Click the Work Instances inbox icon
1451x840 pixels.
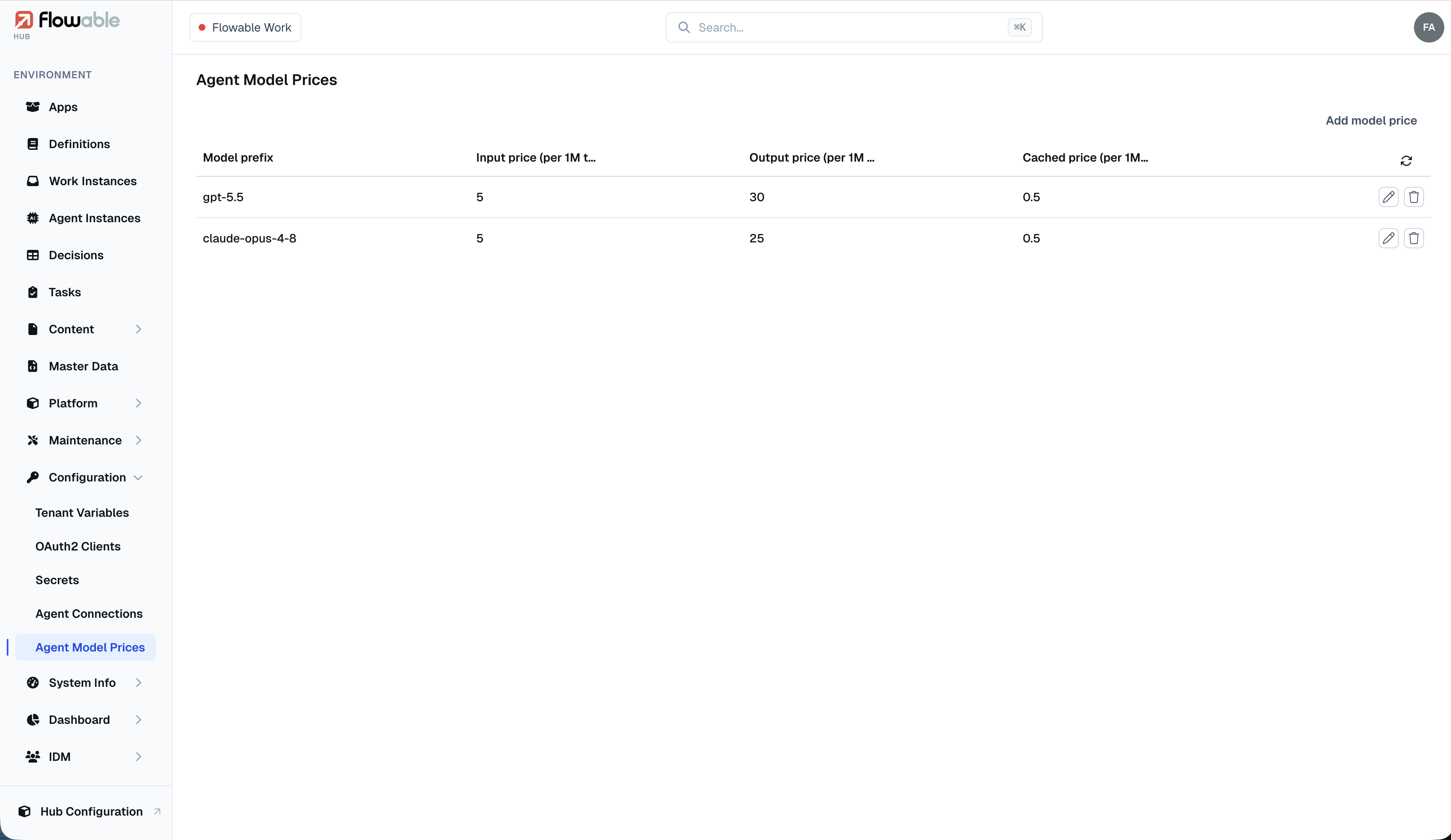[33, 181]
